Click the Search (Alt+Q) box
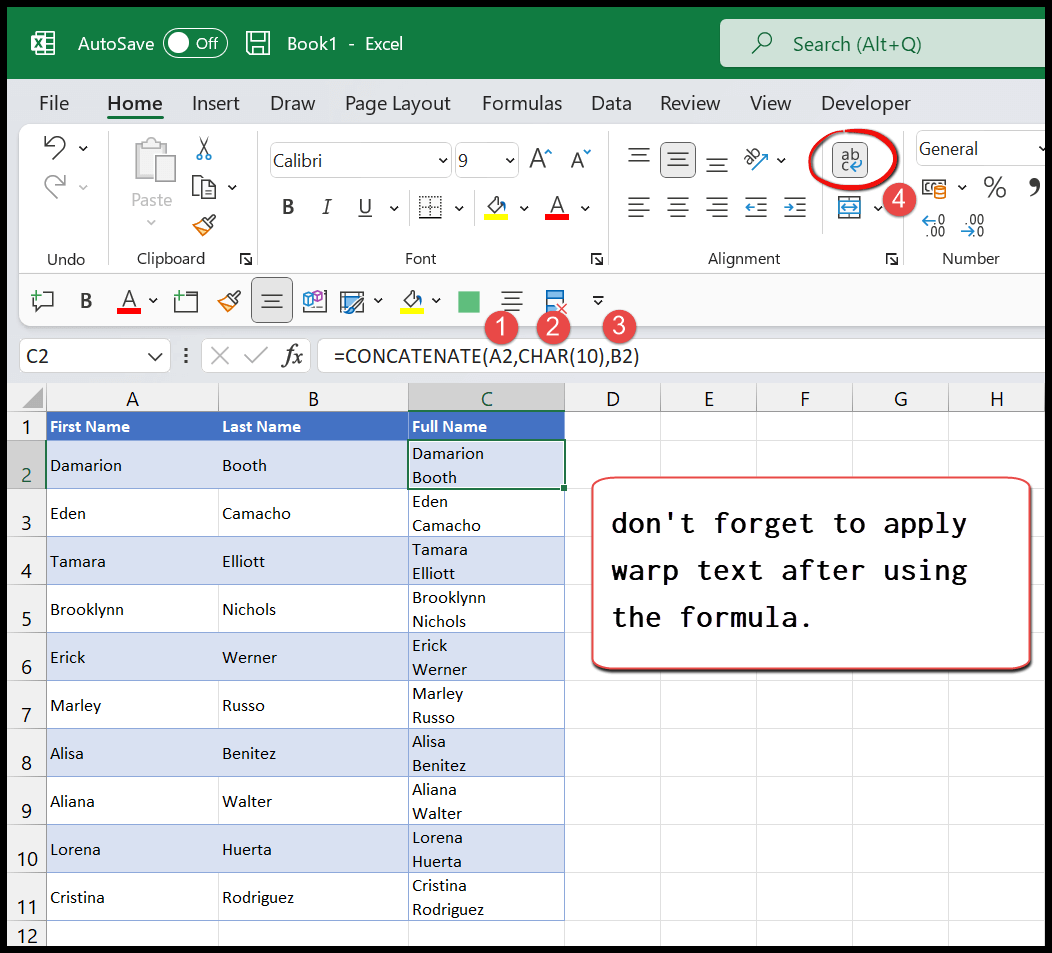 tap(882, 44)
